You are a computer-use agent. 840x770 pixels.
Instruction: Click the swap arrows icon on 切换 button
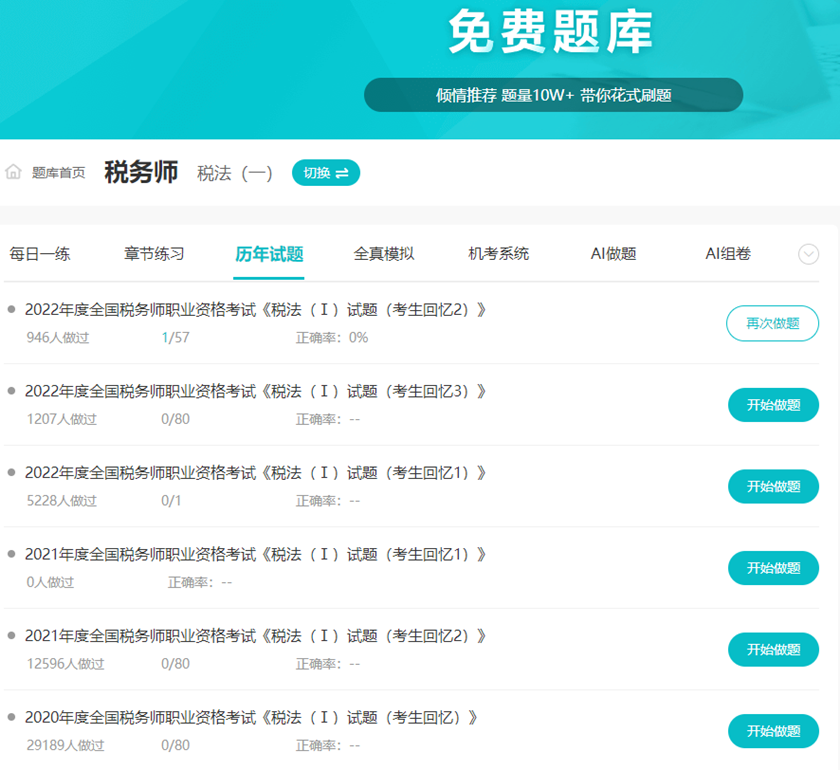342,172
